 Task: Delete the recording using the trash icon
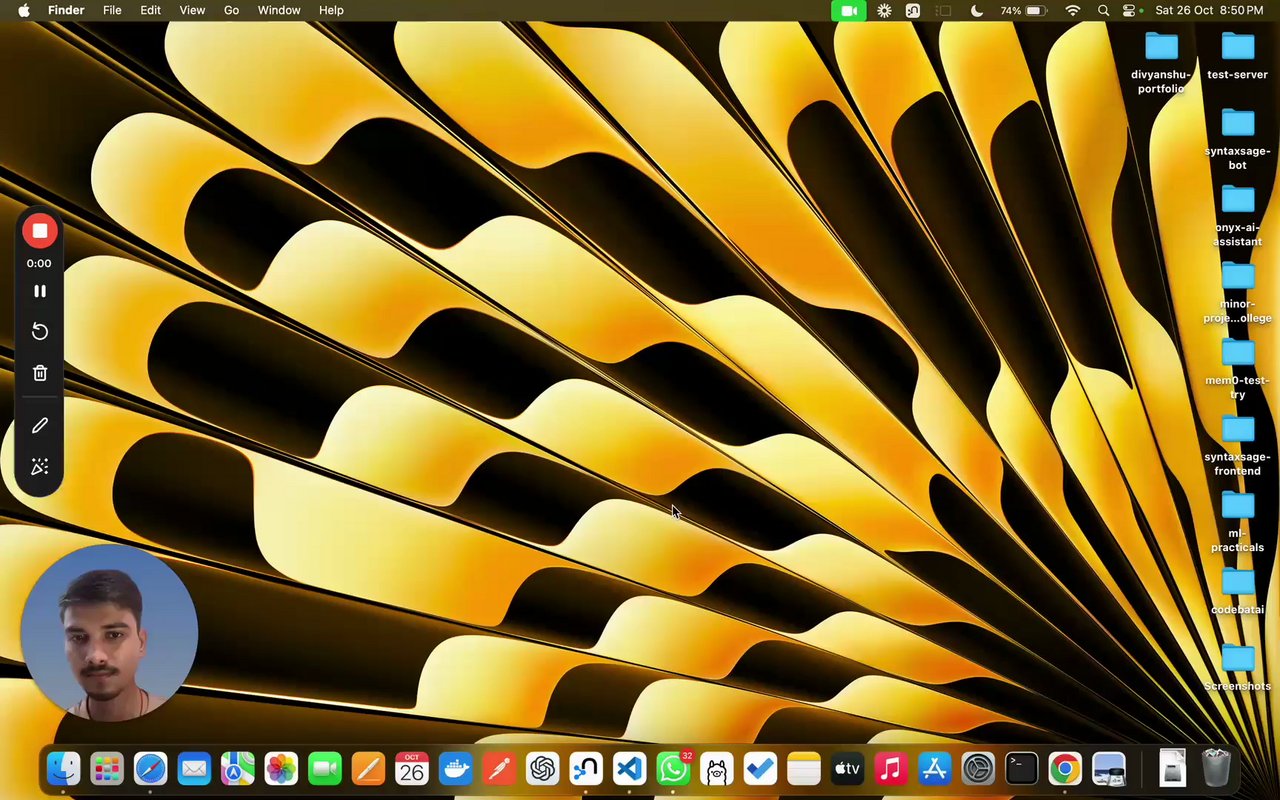[40, 373]
